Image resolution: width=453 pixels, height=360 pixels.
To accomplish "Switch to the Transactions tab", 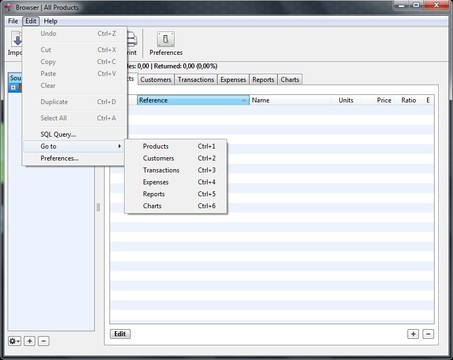I will pos(196,80).
